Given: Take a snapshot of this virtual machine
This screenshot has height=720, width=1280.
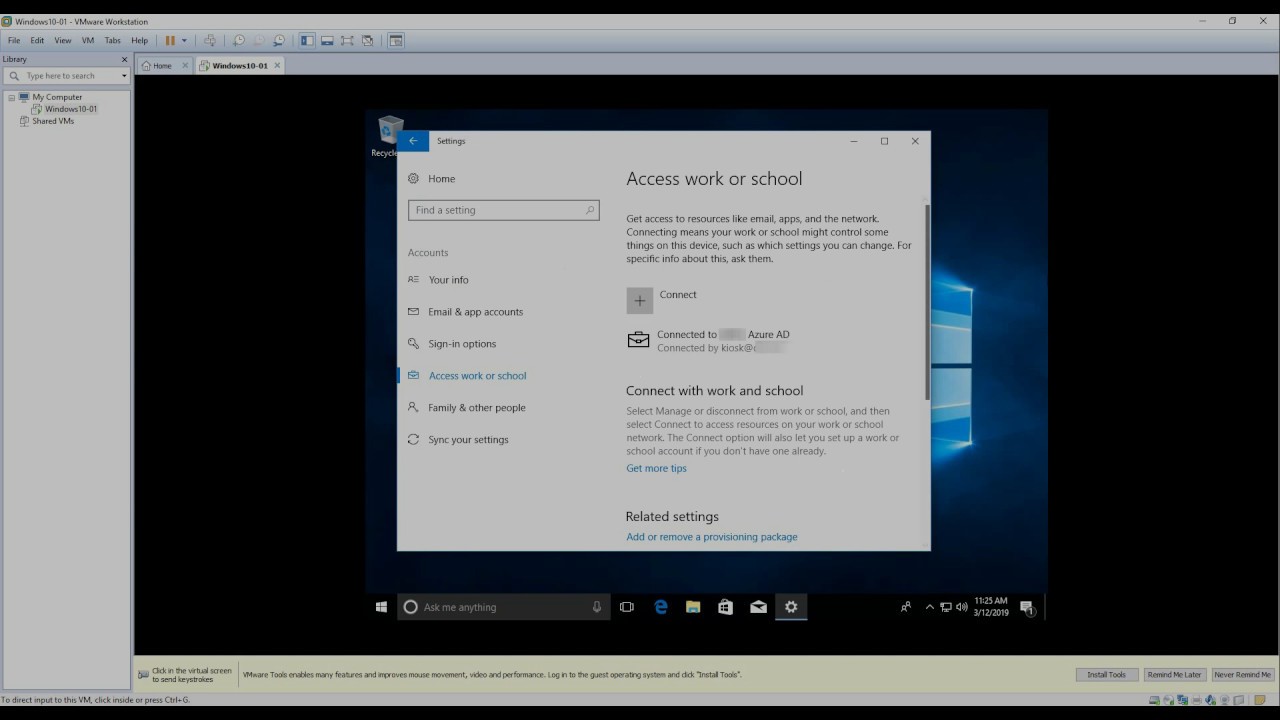Looking at the screenshot, I should (239, 41).
